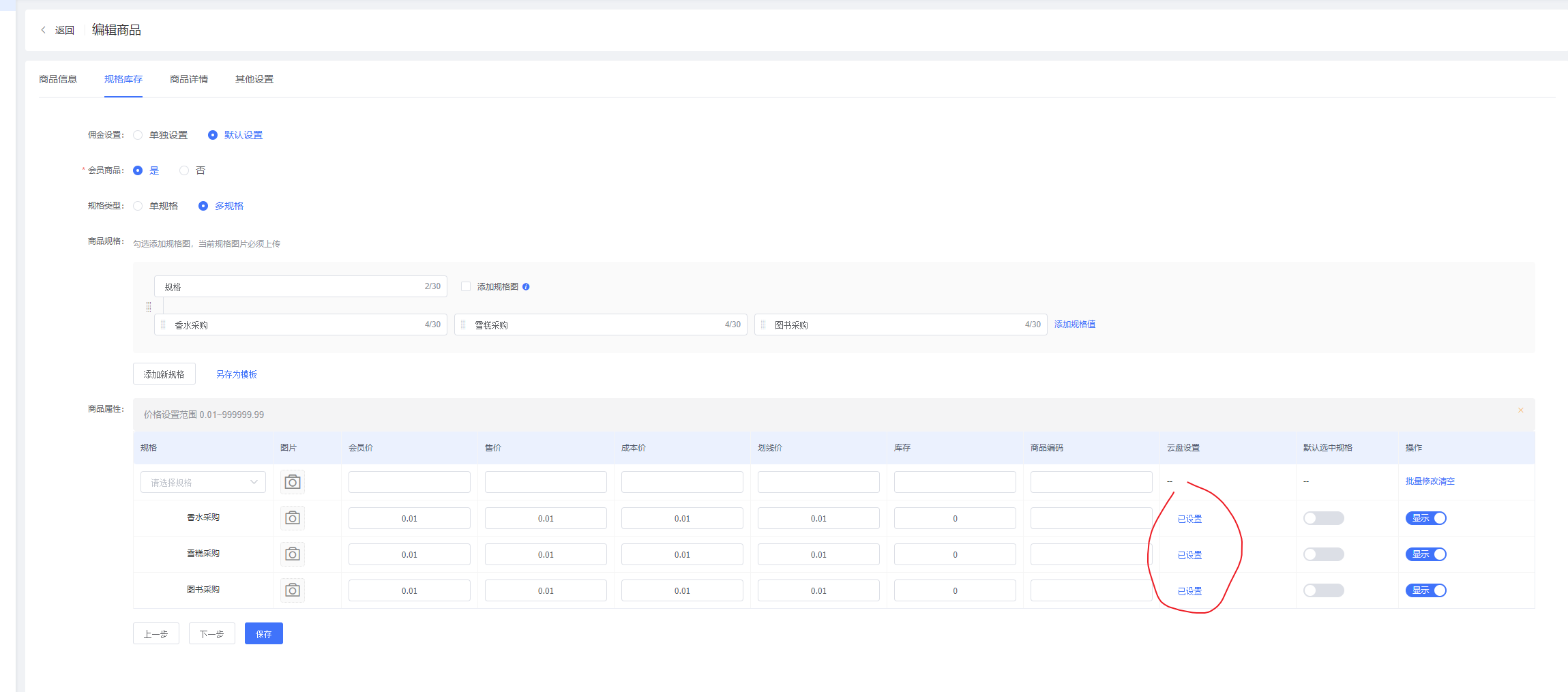The width and height of the screenshot is (1568, 692).
Task: Grab drag handle of 规格 group
Action: [x=149, y=307]
